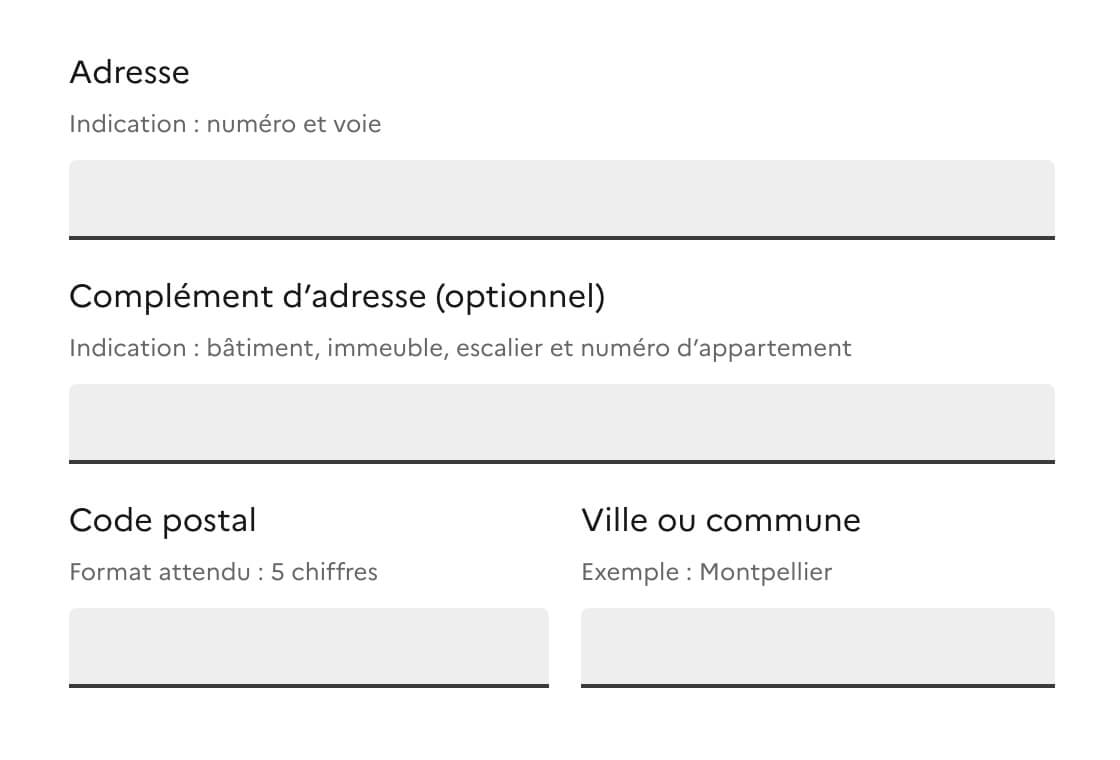Click the "Adresse" field label
Viewport: 1120px width, 760px height.
[129, 72]
